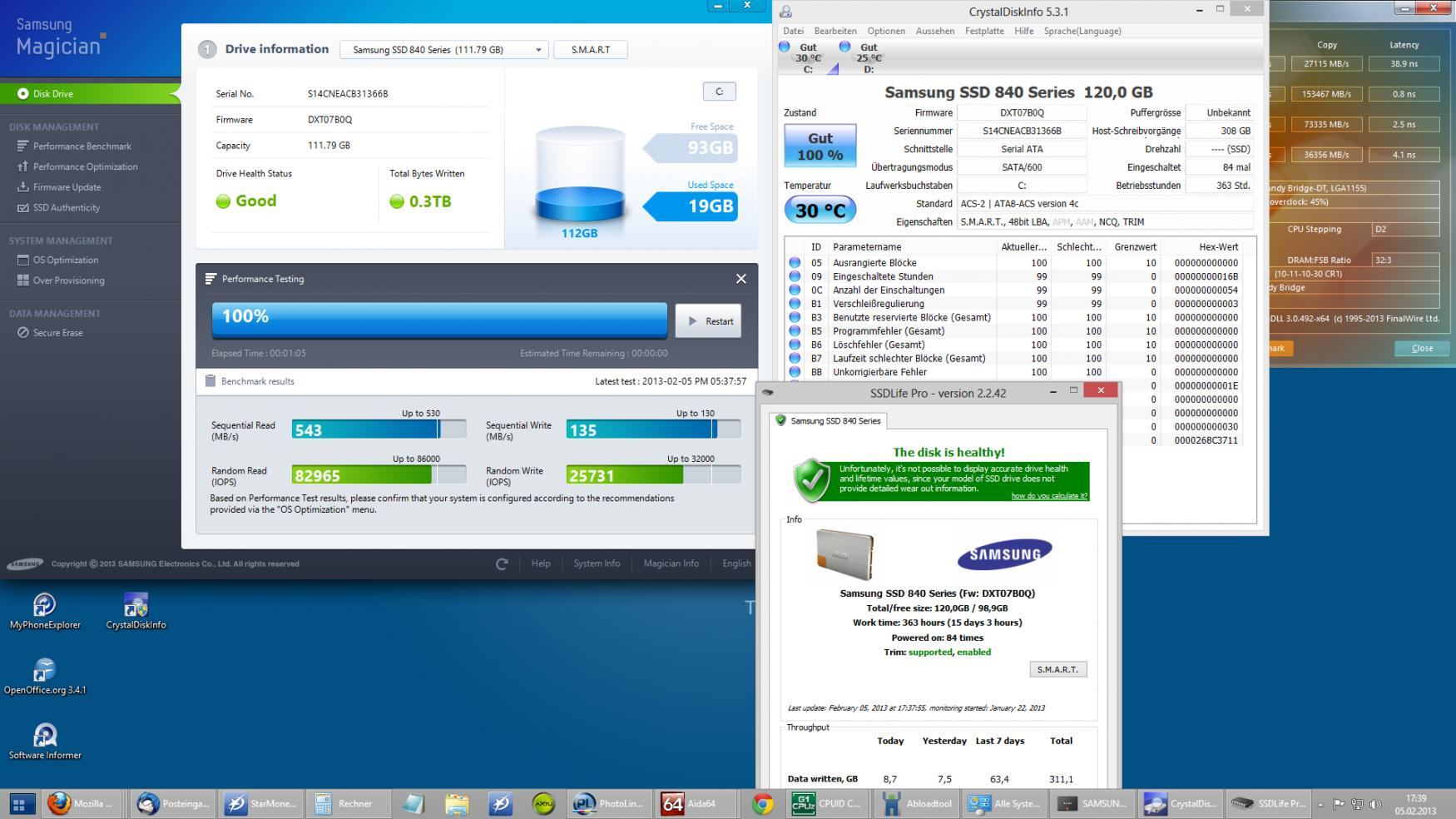Open Optionen menu in CrystalDiskInfo
This screenshot has height=819, width=1456.
[x=886, y=31]
